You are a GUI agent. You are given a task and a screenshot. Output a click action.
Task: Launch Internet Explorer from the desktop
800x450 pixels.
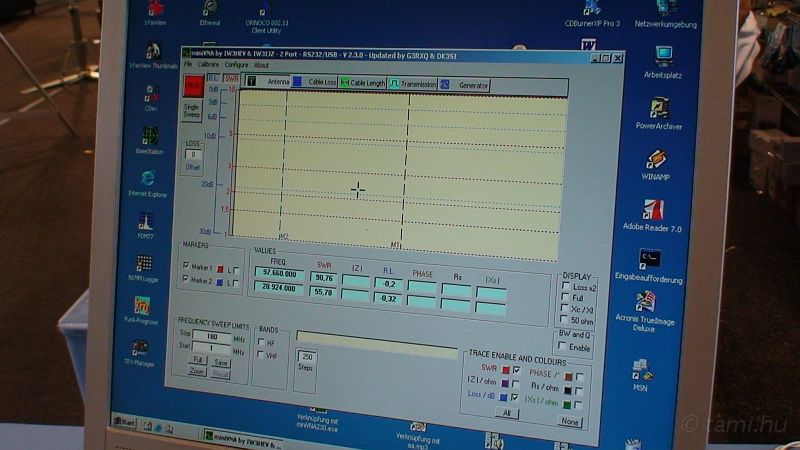(148, 179)
